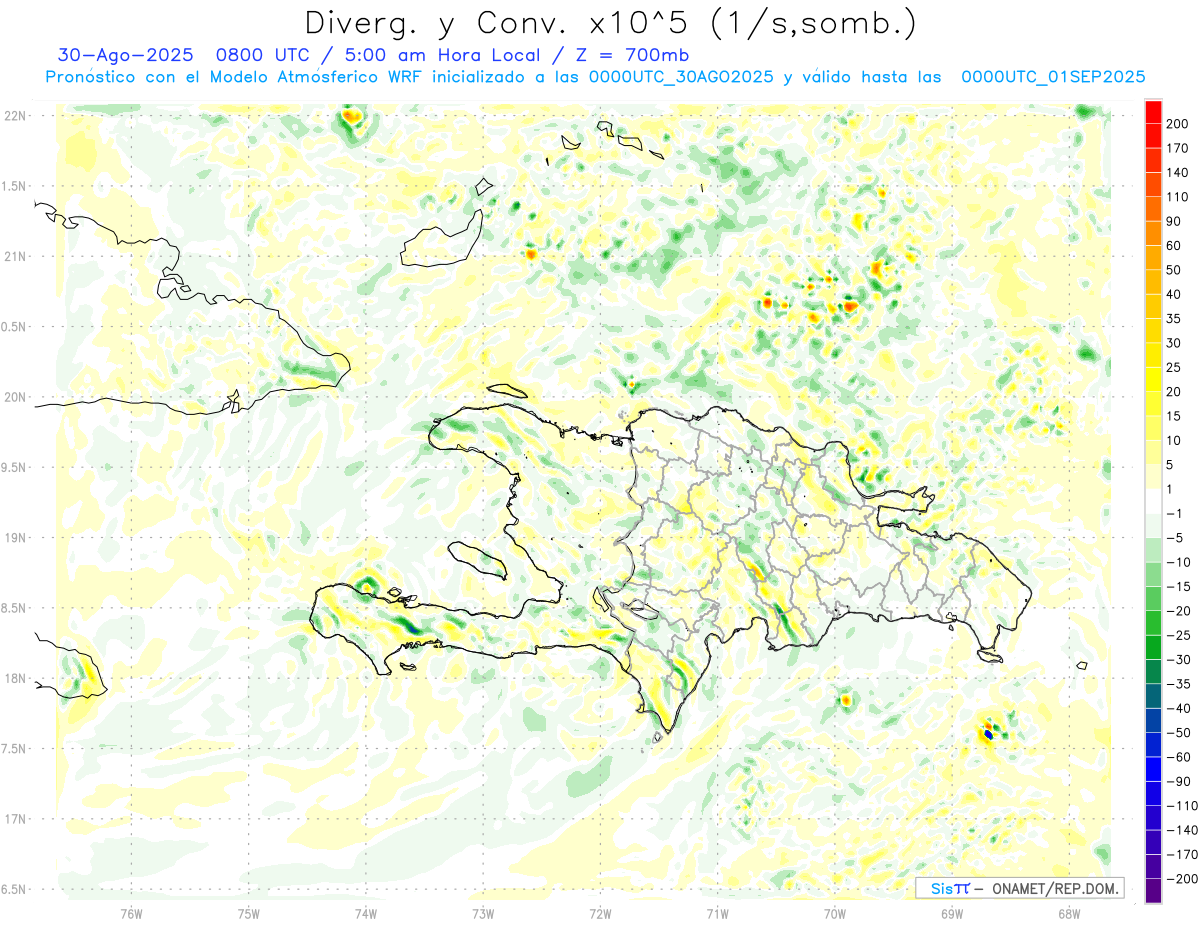Click the '-1' value on the color scale
1200x927 pixels.
1174,514
